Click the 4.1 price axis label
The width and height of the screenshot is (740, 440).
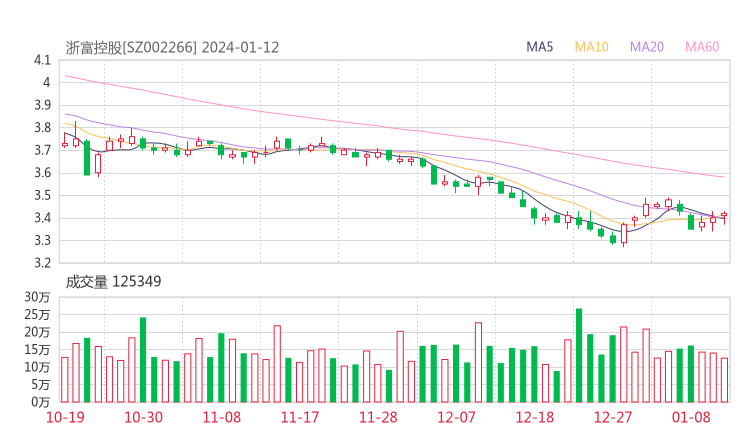point(42,60)
